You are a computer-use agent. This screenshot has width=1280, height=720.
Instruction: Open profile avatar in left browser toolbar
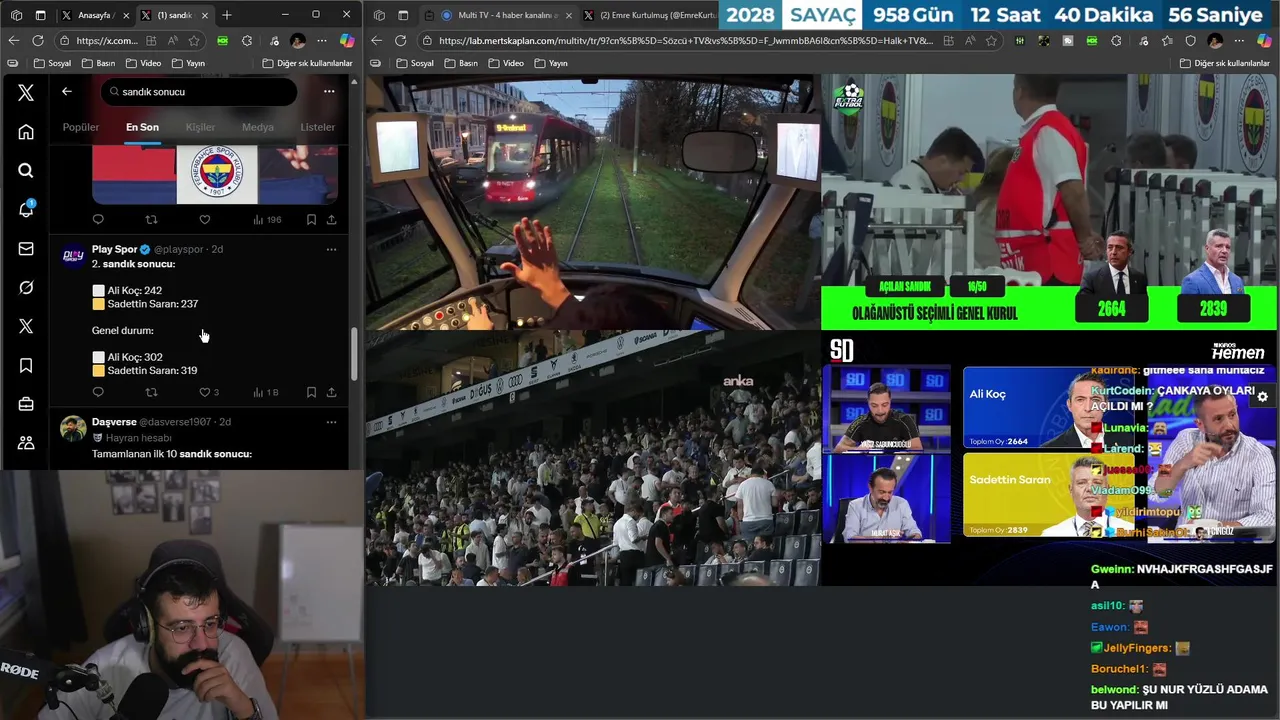point(298,41)
